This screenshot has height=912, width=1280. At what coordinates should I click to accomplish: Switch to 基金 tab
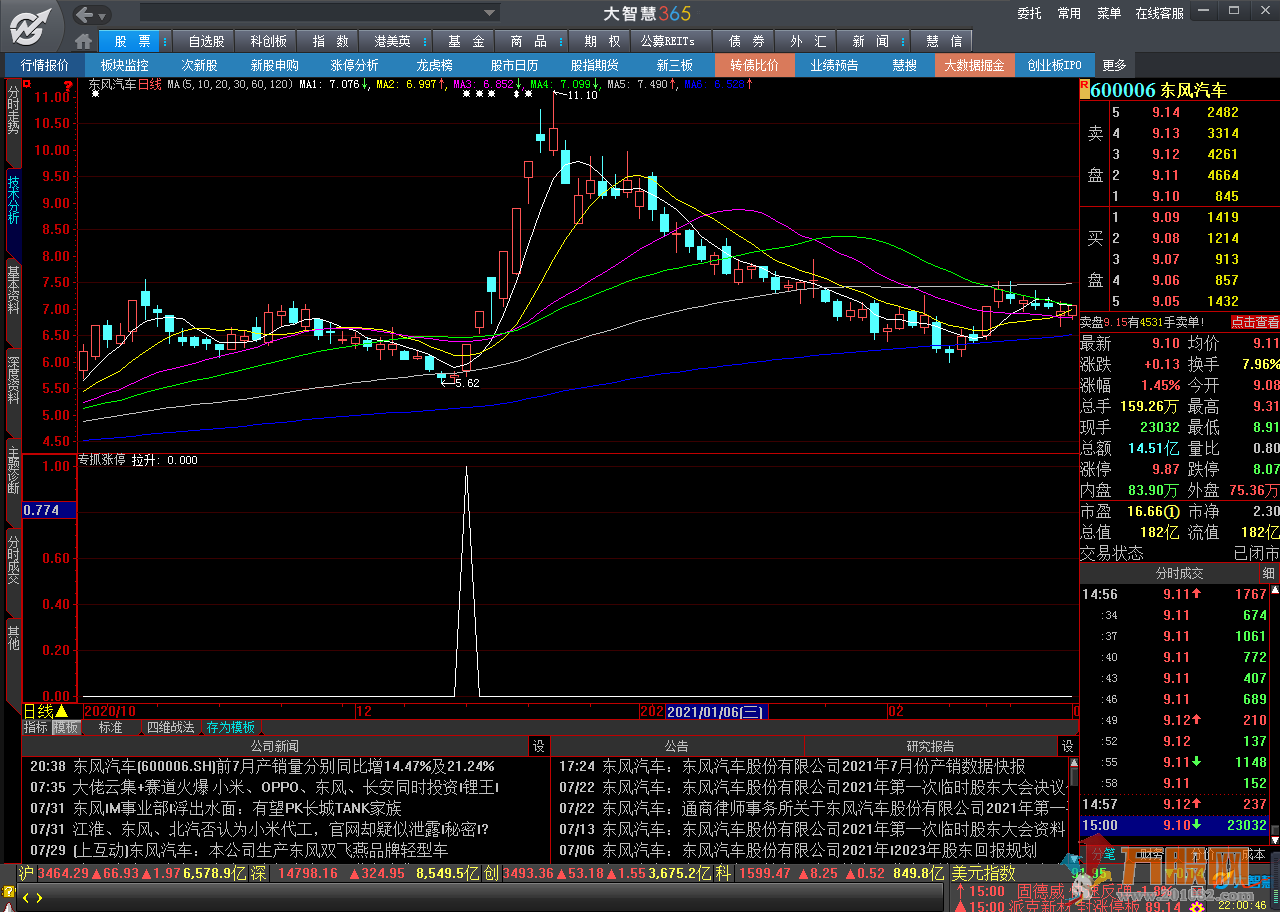coord(466,41)
